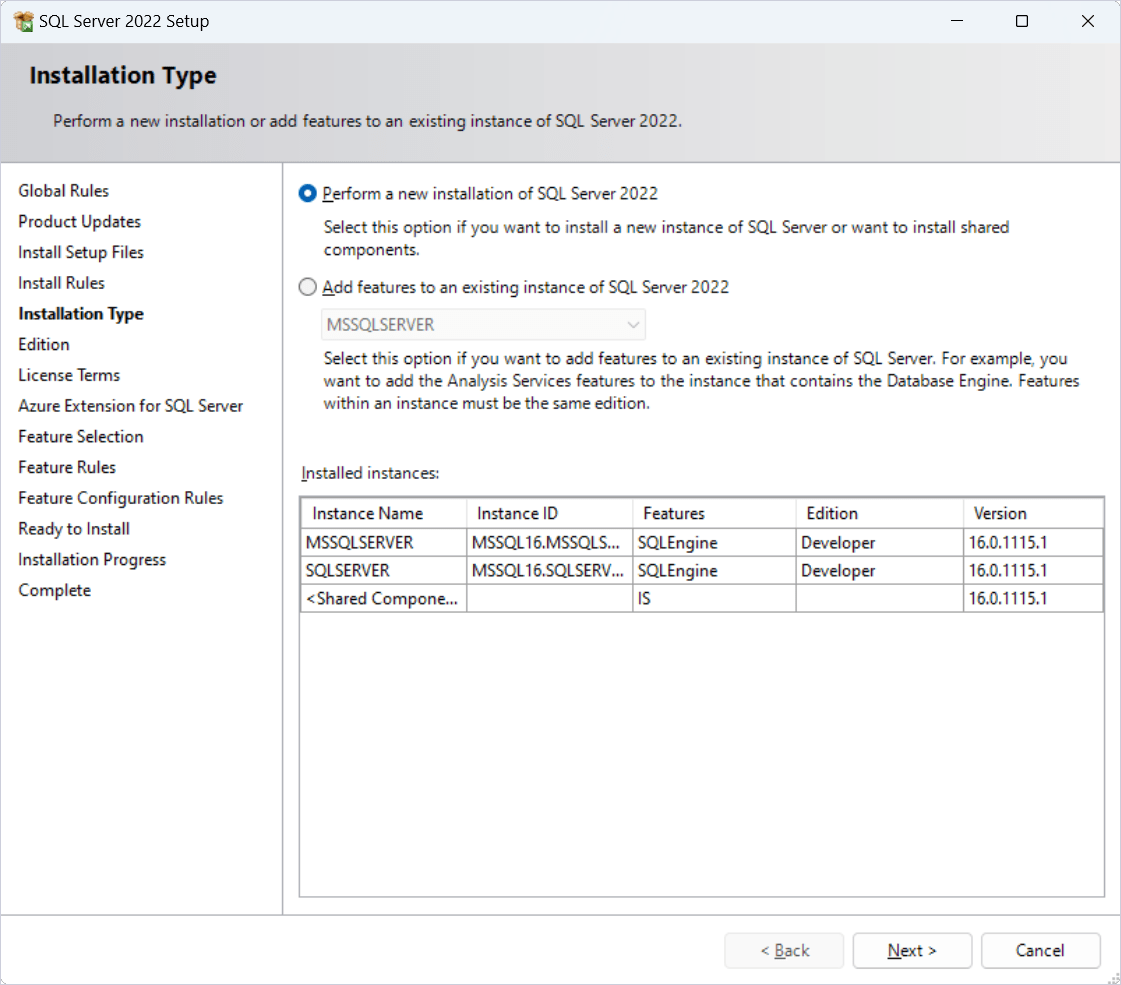Click Edition column header
This screenshot has width=1121, height=985.
880,513
